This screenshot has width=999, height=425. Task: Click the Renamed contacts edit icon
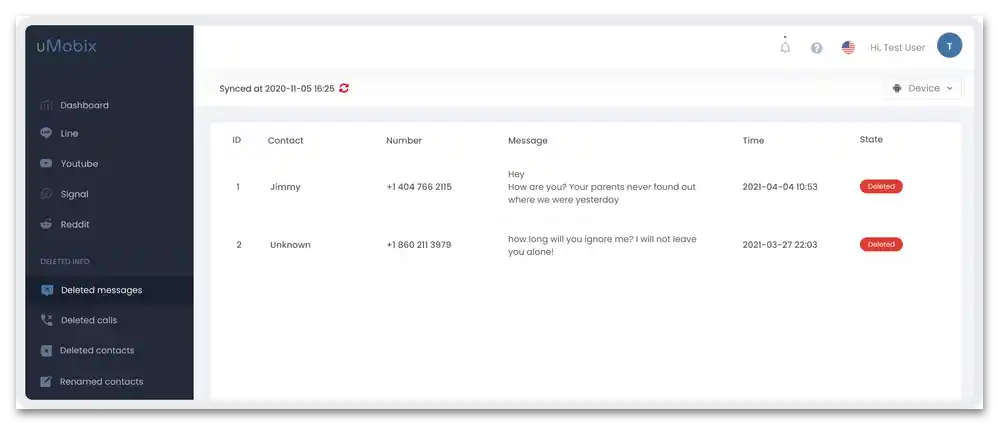click(46, 382)
